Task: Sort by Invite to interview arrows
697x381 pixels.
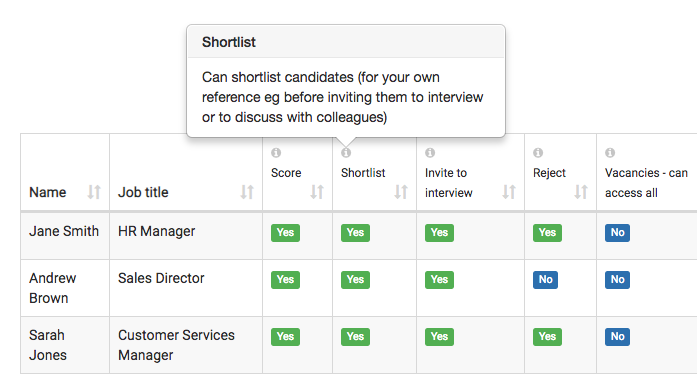Action: 509,192
